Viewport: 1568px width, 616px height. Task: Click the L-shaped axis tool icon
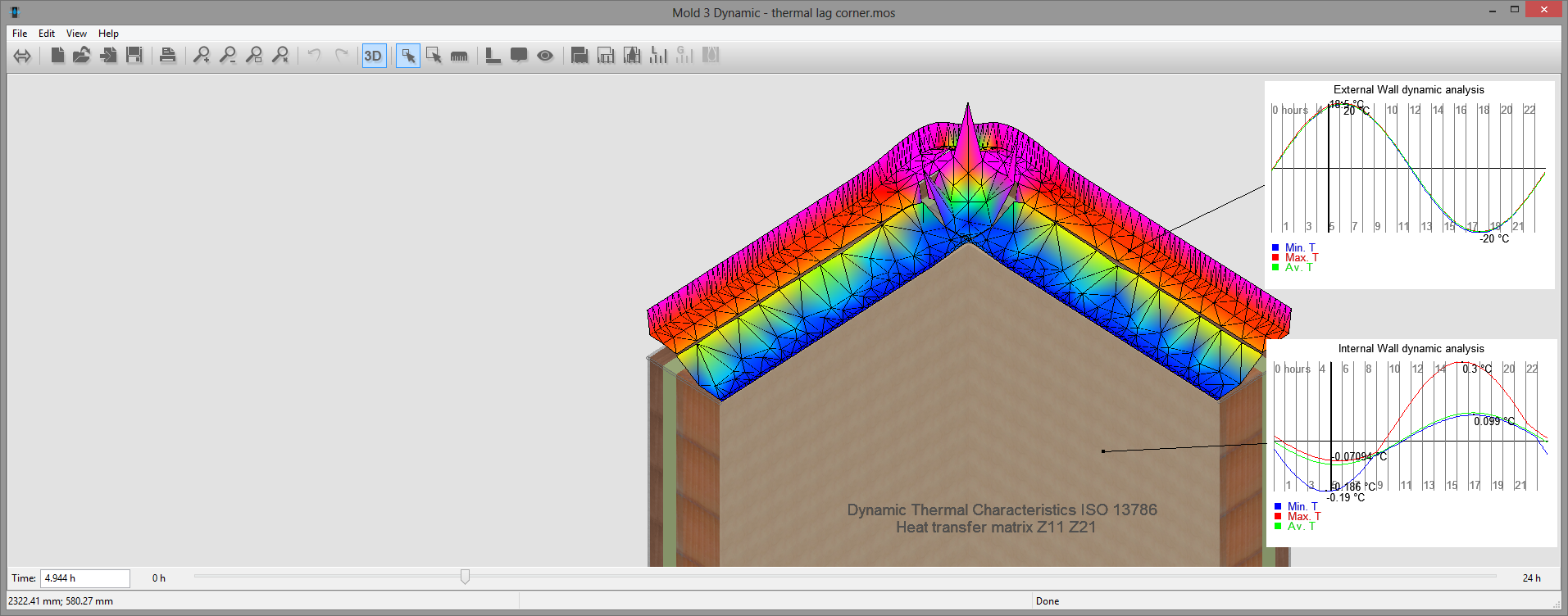pos(493,56)
